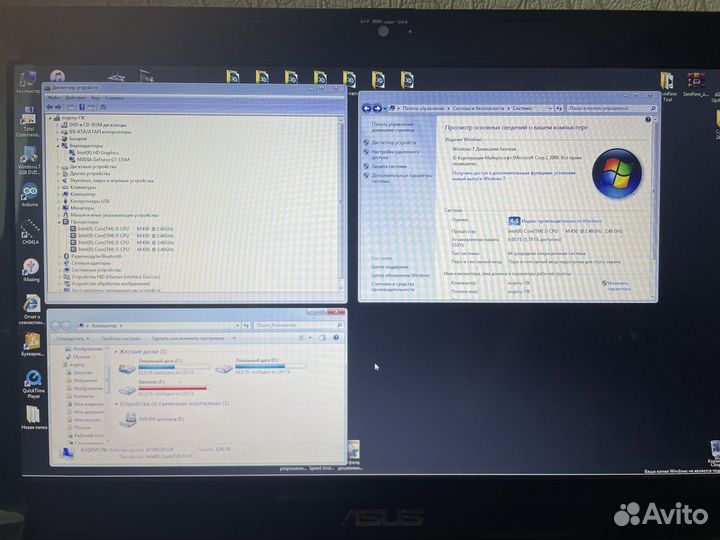This screenshot has height=540, width=720.
Task: Click the Local Disk D usage bar
Action: point(270,366)
